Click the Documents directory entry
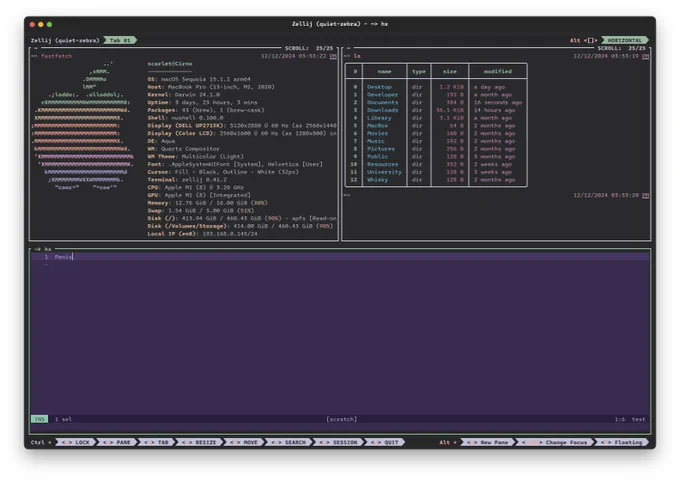Viewport: 680px width, 481px height. point(382,103)
